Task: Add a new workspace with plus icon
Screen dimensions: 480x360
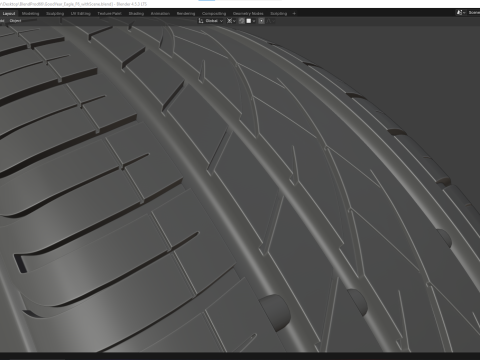Action: 294,14
